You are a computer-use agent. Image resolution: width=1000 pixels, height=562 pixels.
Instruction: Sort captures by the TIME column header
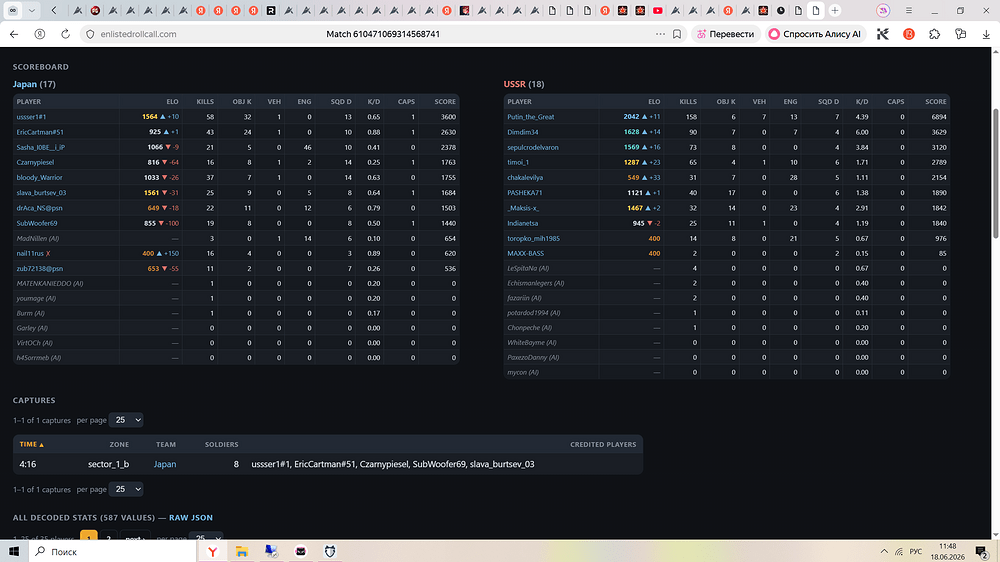[x=31, y=444]
